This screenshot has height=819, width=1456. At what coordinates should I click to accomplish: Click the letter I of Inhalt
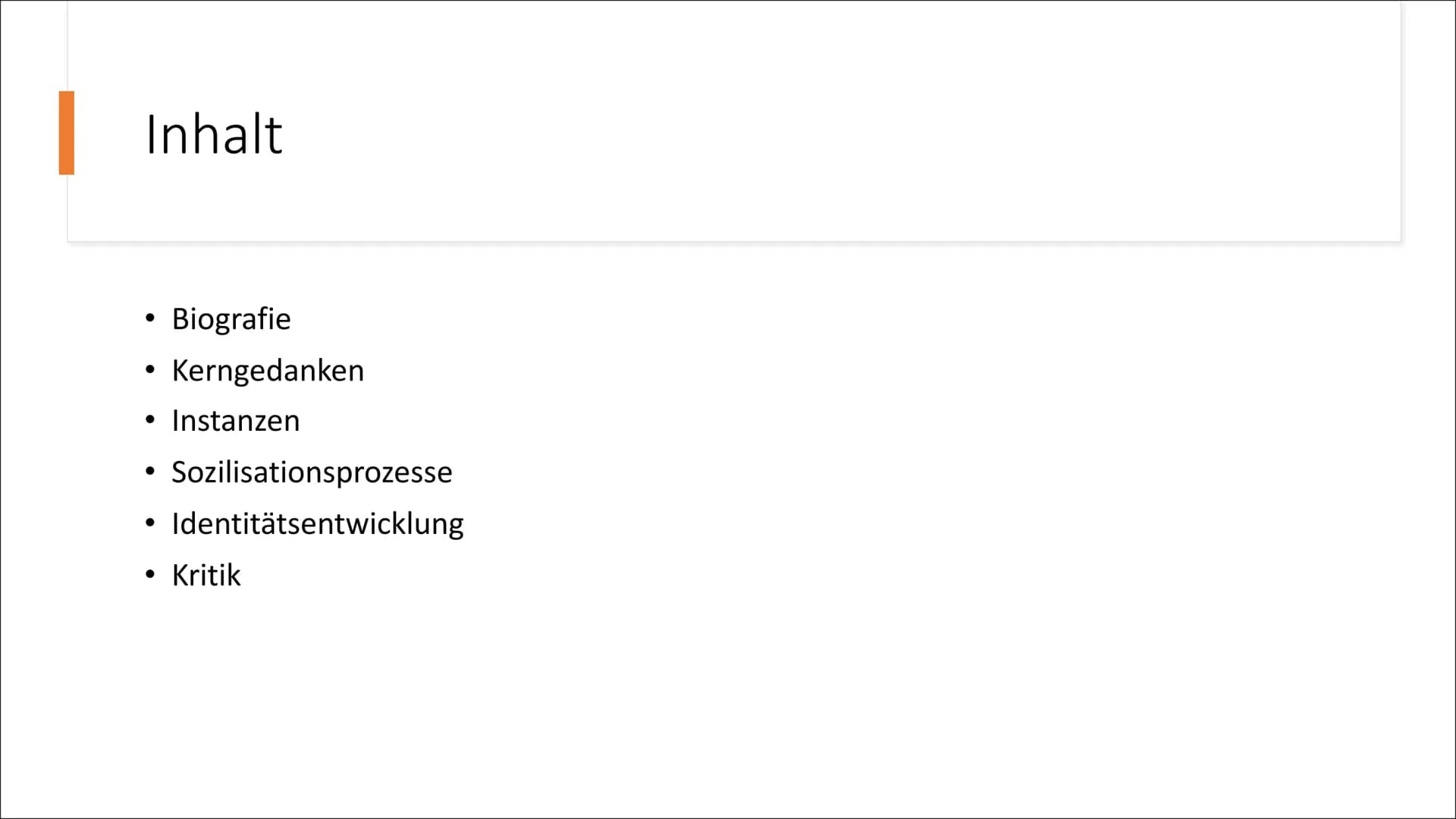pyautogui.click(x=150, y=135)
